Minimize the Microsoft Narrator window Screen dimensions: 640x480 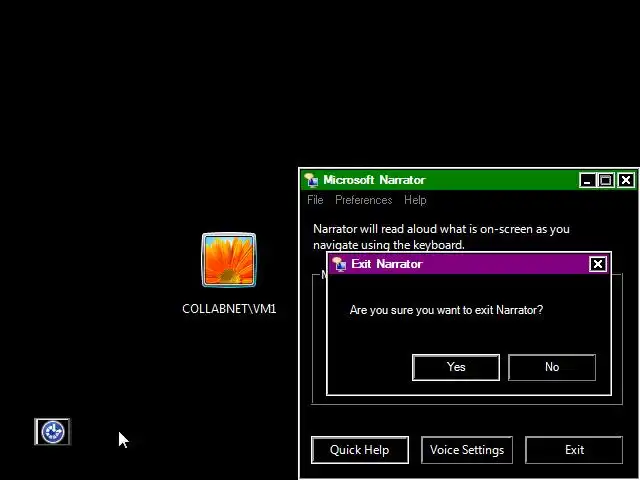[587, 180]
